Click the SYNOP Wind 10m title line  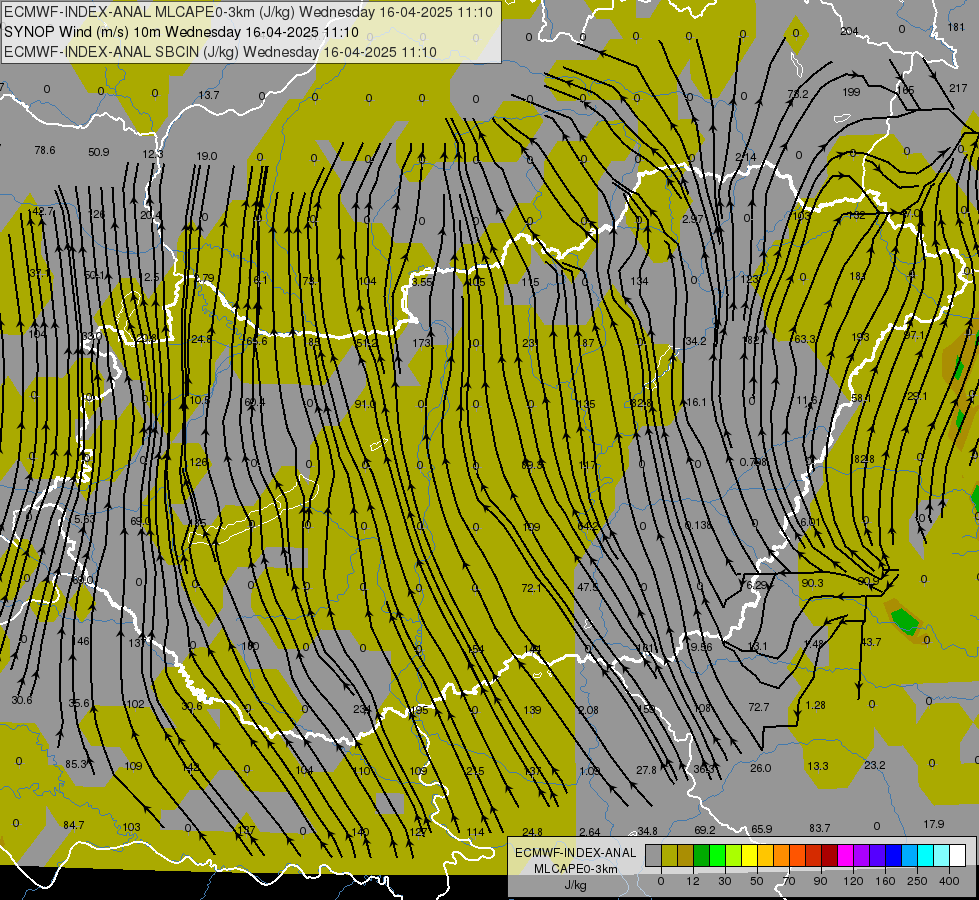click(181, 32)
